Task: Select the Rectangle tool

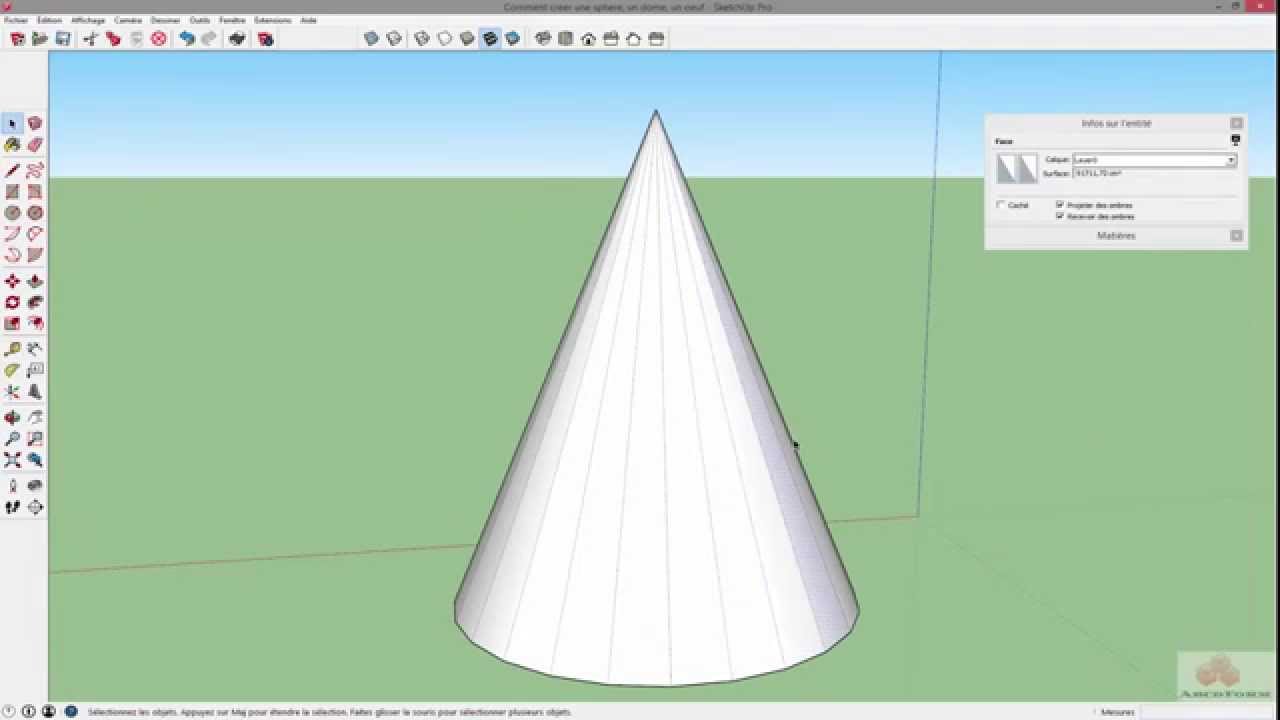Action: click(12, 191)
